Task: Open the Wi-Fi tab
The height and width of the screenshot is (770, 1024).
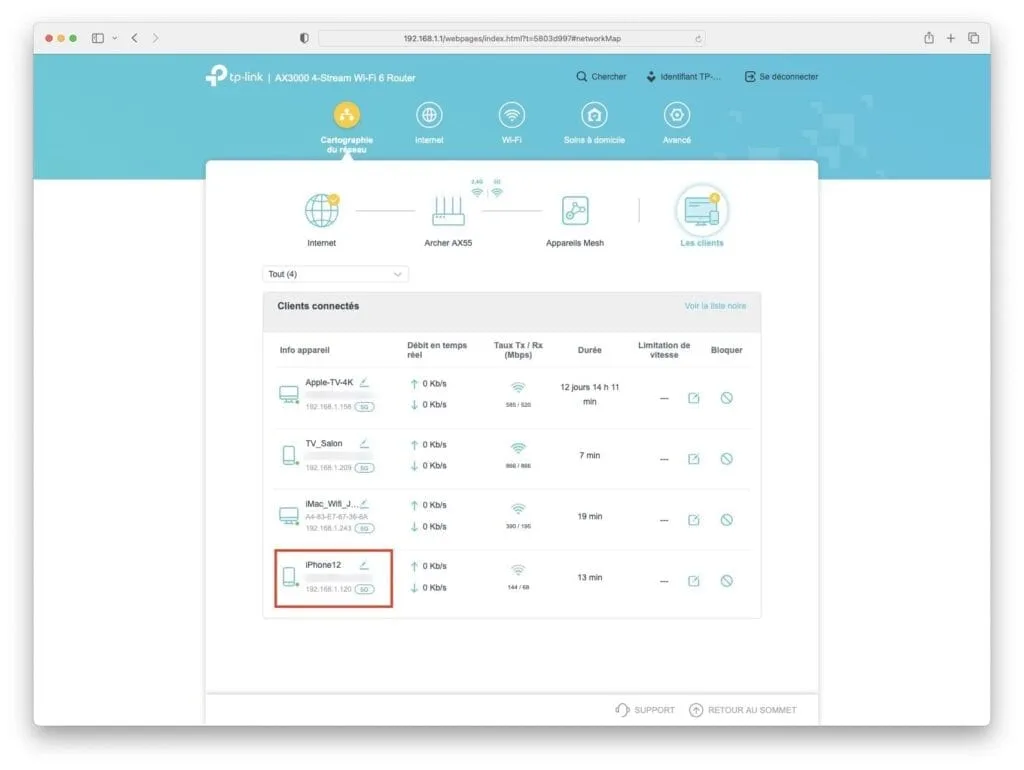Action: pos(511,123)
